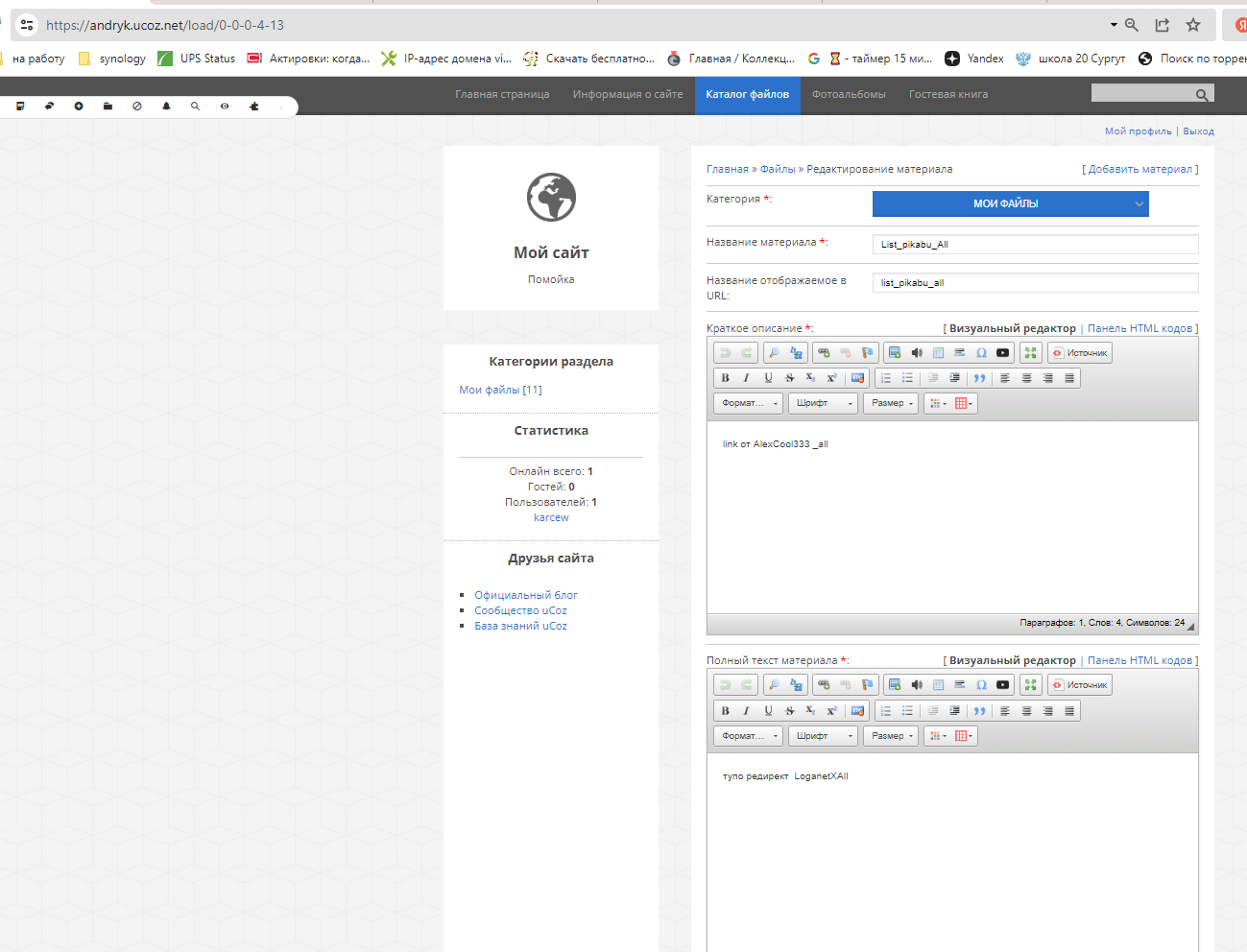This screenshot has width=1247, height=952.
Task: Toggle Underline in the short description editor
Action: coord(768,378)
